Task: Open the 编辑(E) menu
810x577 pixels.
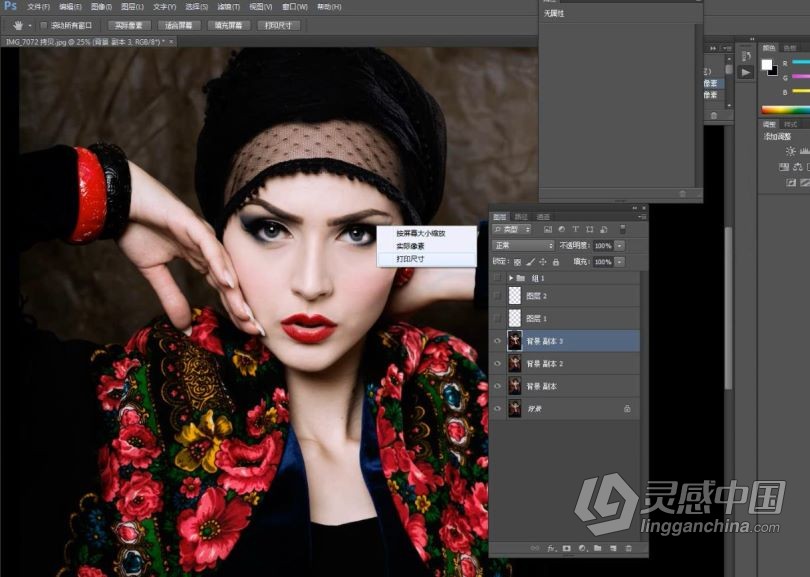Action: point(70,7)
